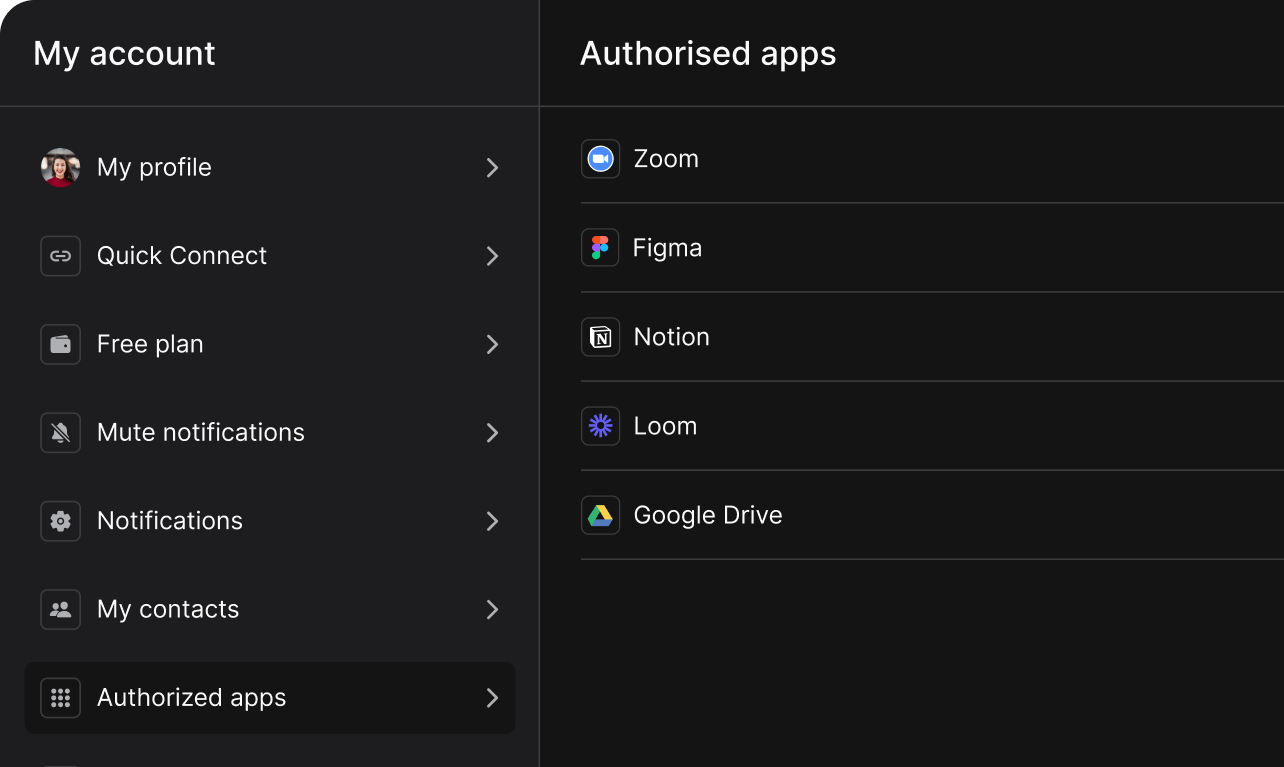Click the muted bell icon
1284x767 pixels.
(x=60, y=433)
